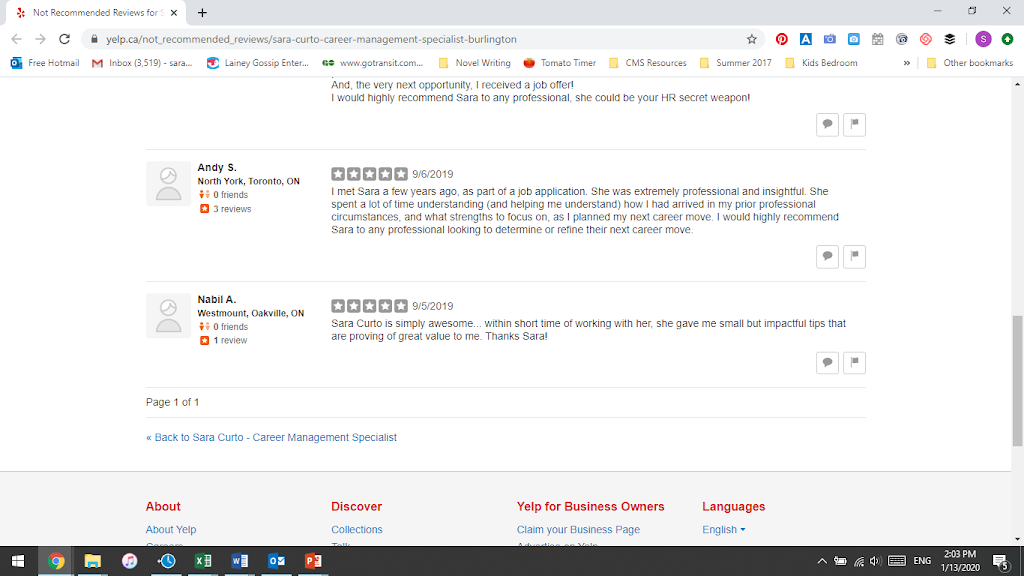The image size is (1024, 576).
Task: Open the network icon in system tray
Action: coord(859,561)
